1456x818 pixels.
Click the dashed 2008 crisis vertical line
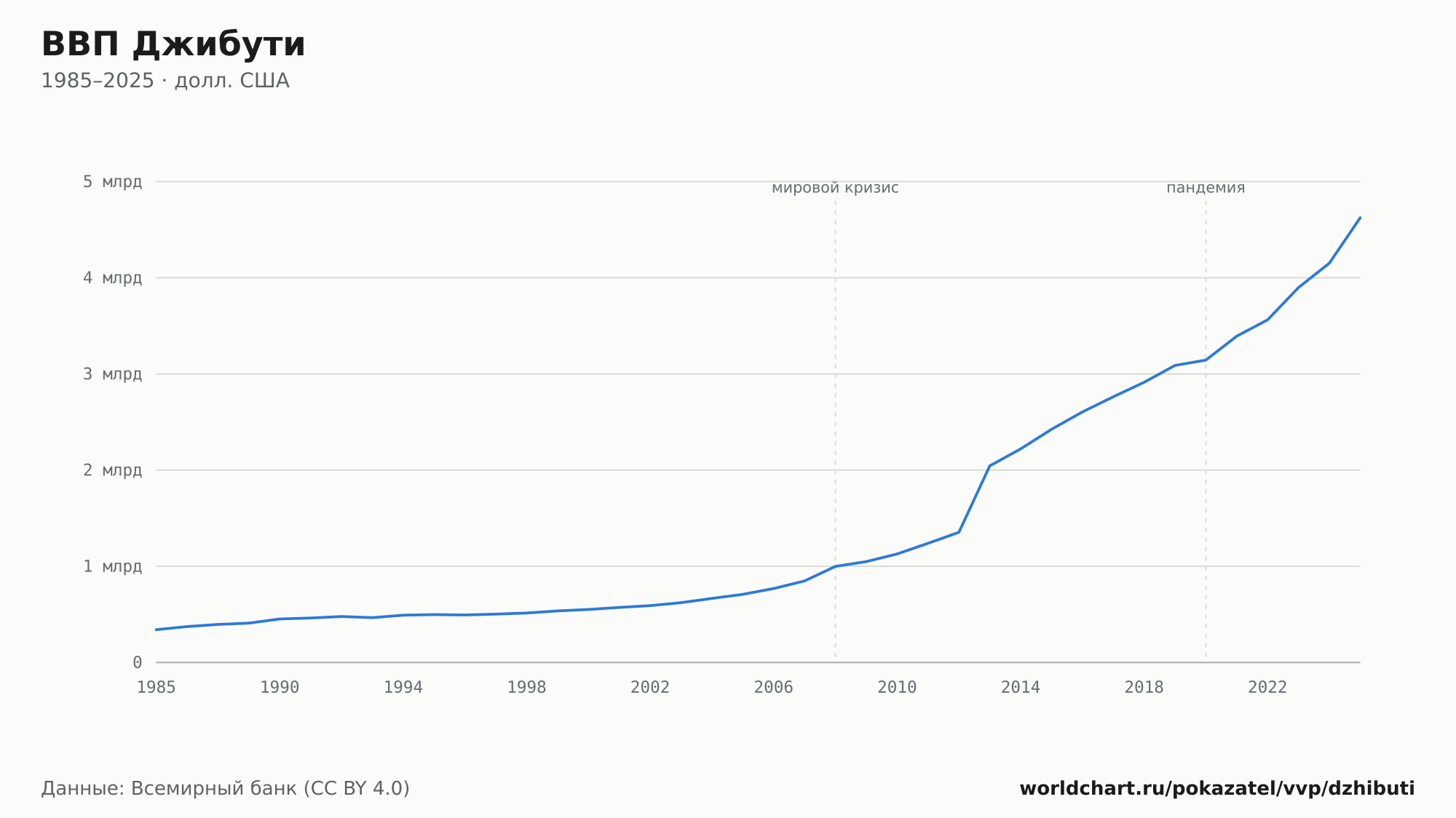tap(835, 429)
